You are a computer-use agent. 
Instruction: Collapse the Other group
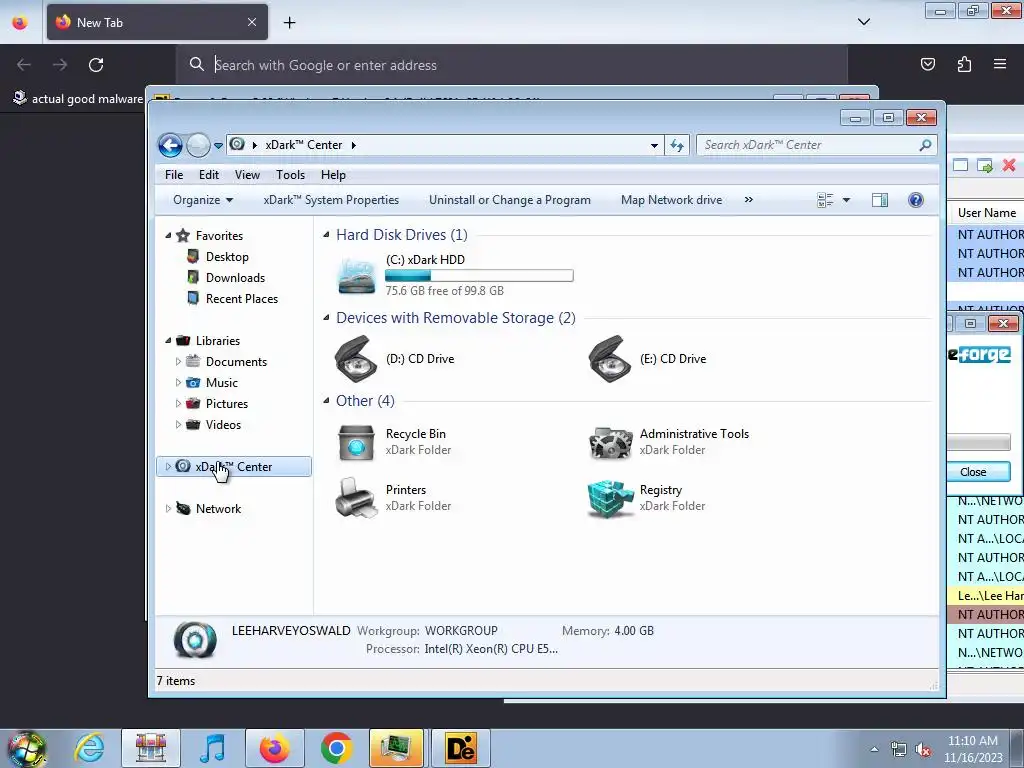tap(326, 400)
